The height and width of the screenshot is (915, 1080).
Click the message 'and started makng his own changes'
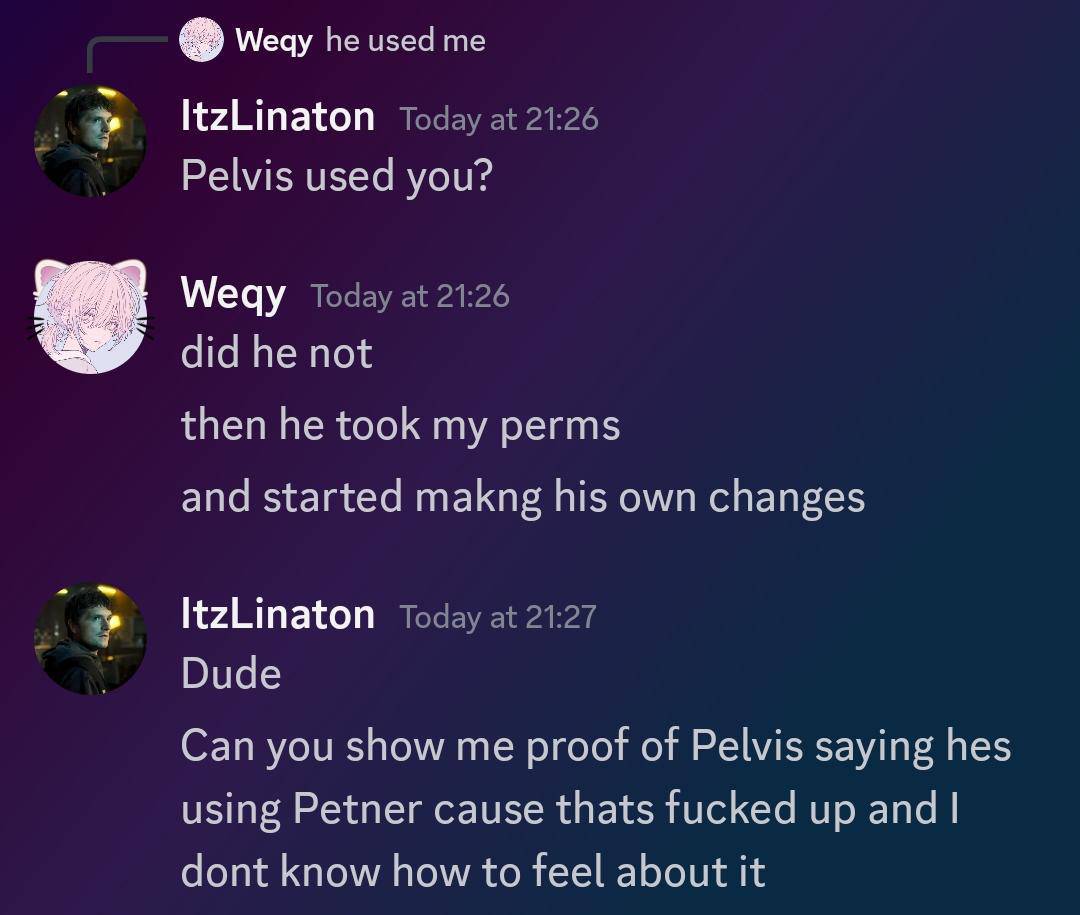pyautogui.click(x=523, y=496)
